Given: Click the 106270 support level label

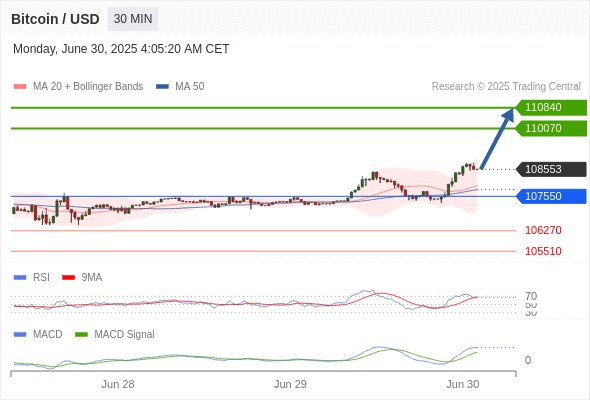Looking at the screenshot, I should click(x=543, y=230).
